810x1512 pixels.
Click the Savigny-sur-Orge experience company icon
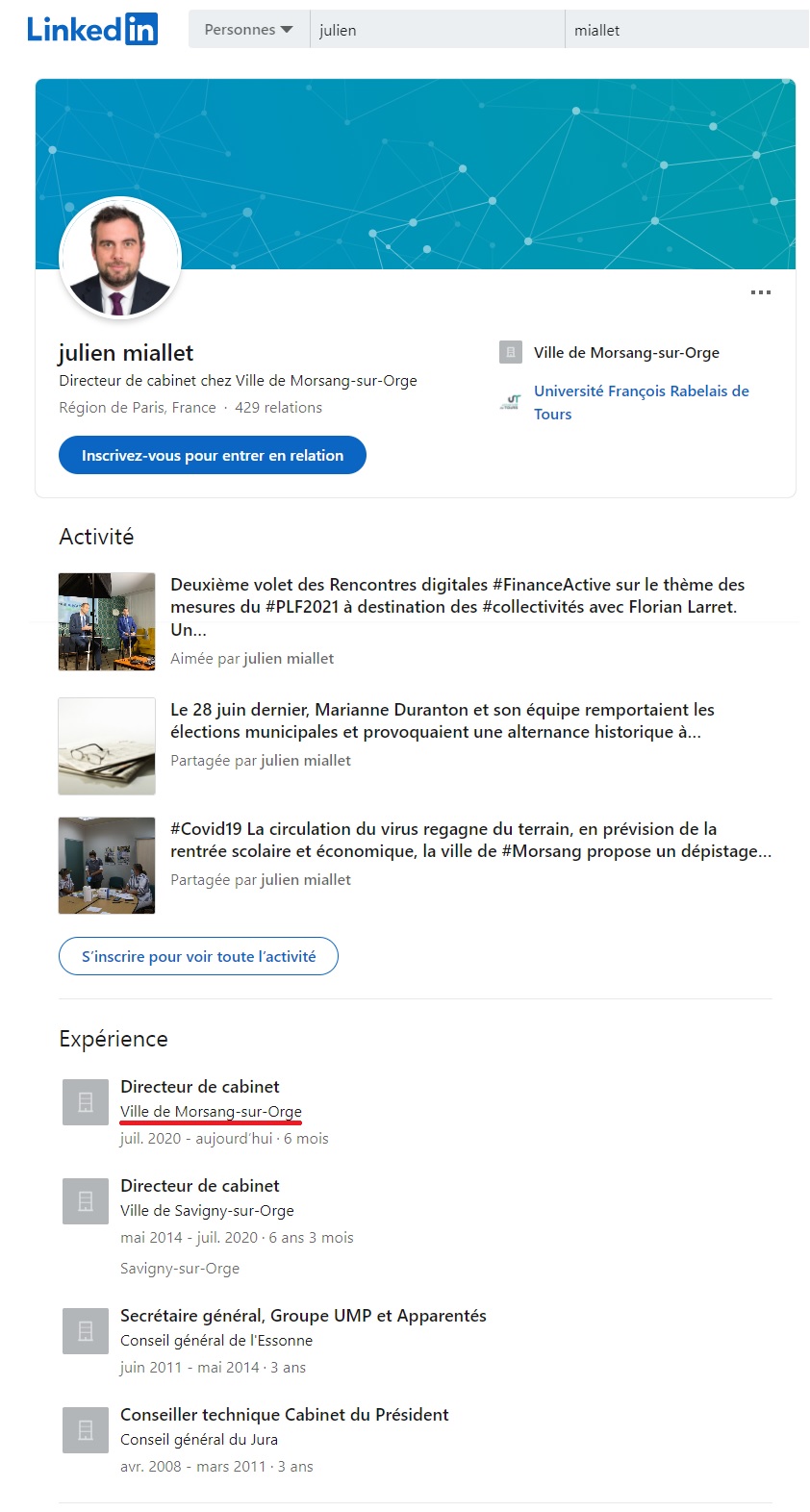tap(86, 1201)
